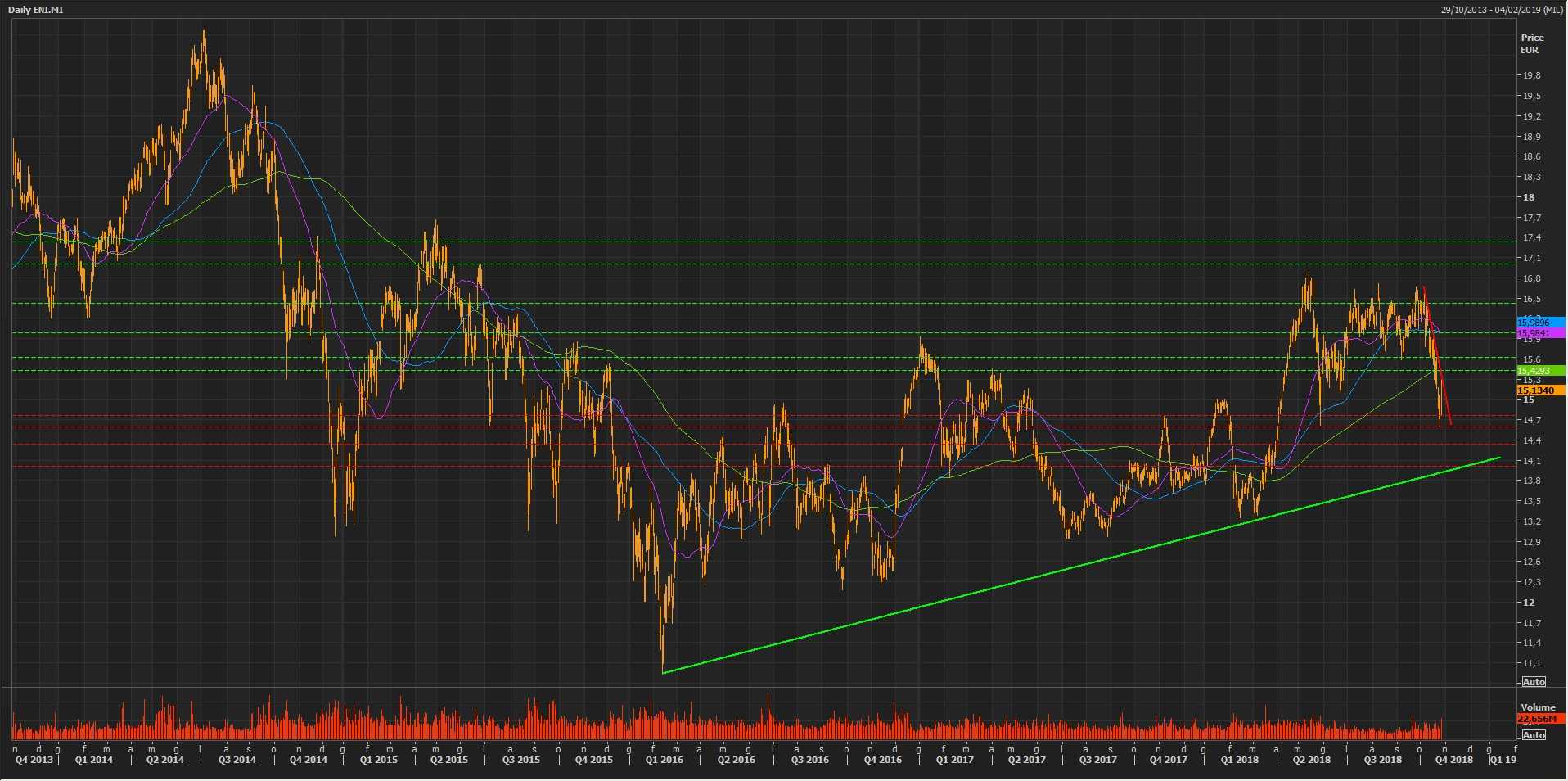Click Q2 2017 on the time axis
The width and height of the screenshot is (1568, 781).
point(1026,760)
